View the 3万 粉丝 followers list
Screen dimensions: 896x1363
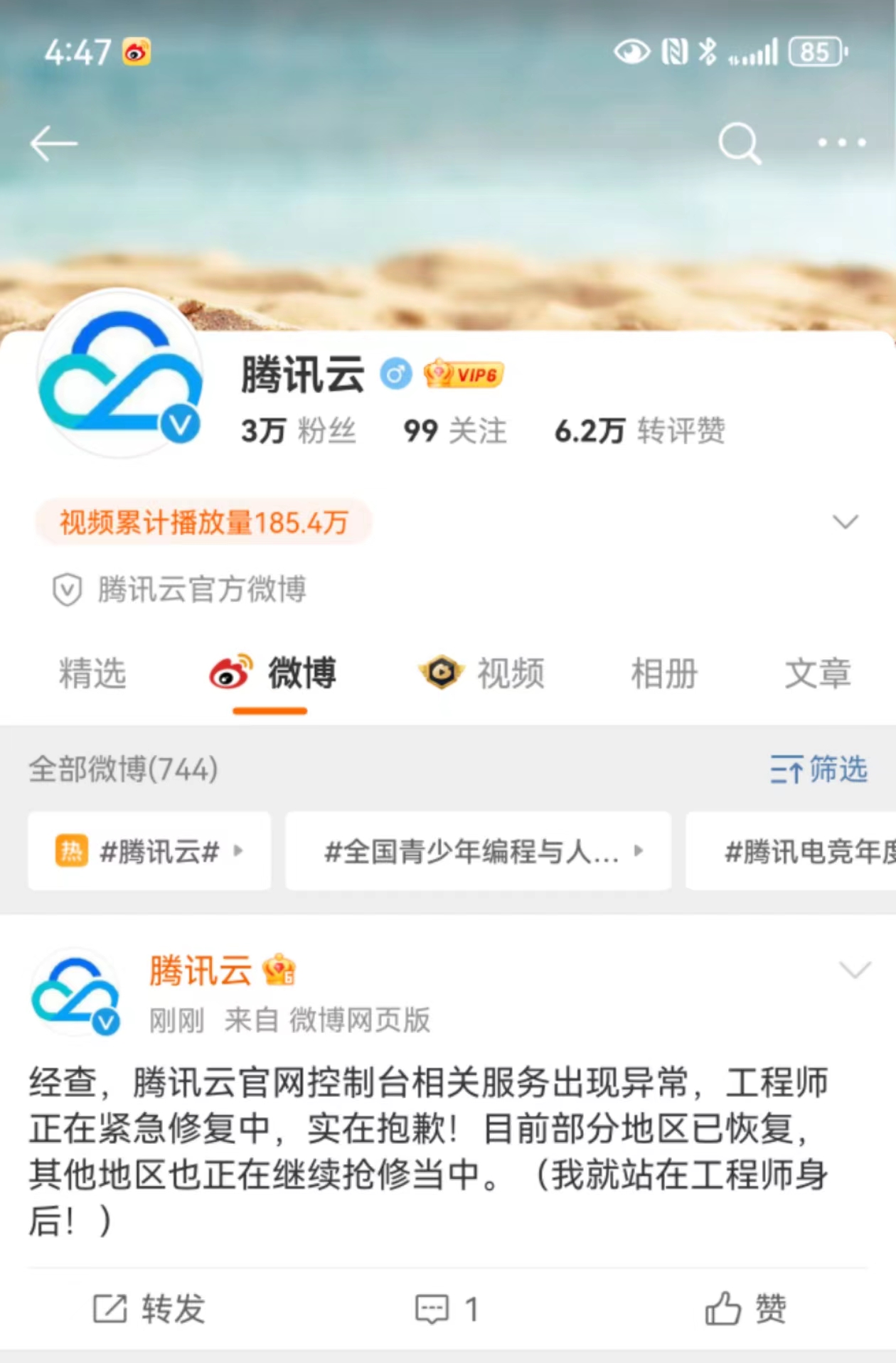(298, 431)
